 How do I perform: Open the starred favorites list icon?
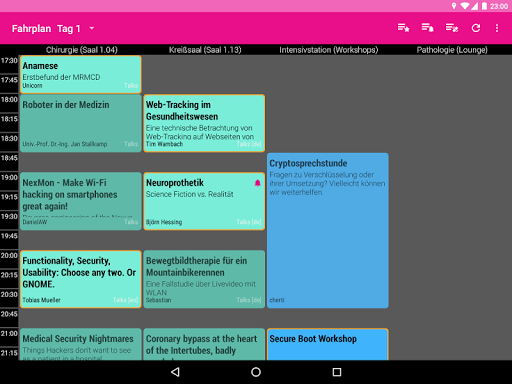pos(403,28)
